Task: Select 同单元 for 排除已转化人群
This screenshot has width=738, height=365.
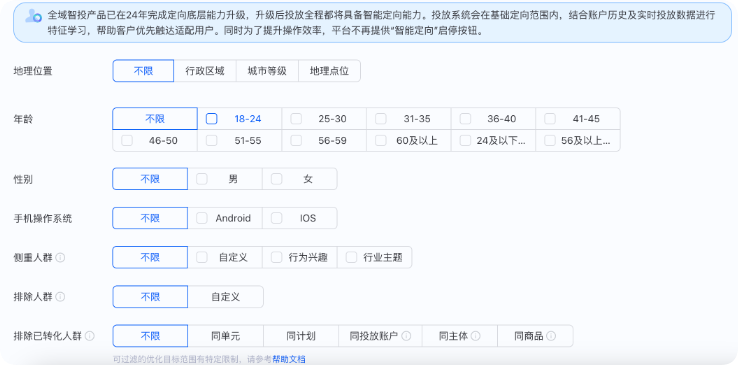Action: click(x=225, y=336)
